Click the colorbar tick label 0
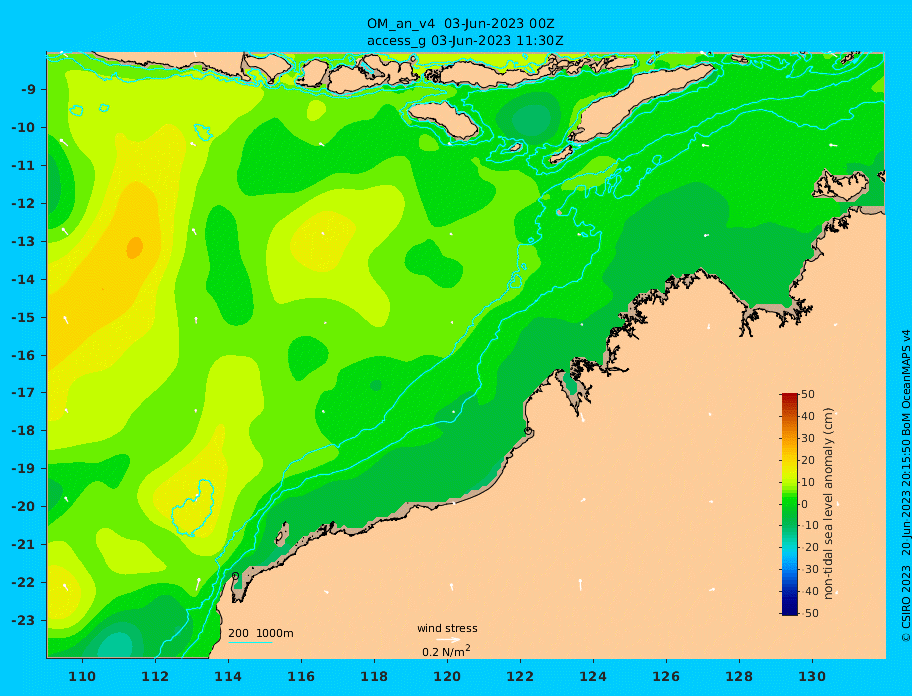The width and height of the screenshot is (912, 696). coord(805,504)
